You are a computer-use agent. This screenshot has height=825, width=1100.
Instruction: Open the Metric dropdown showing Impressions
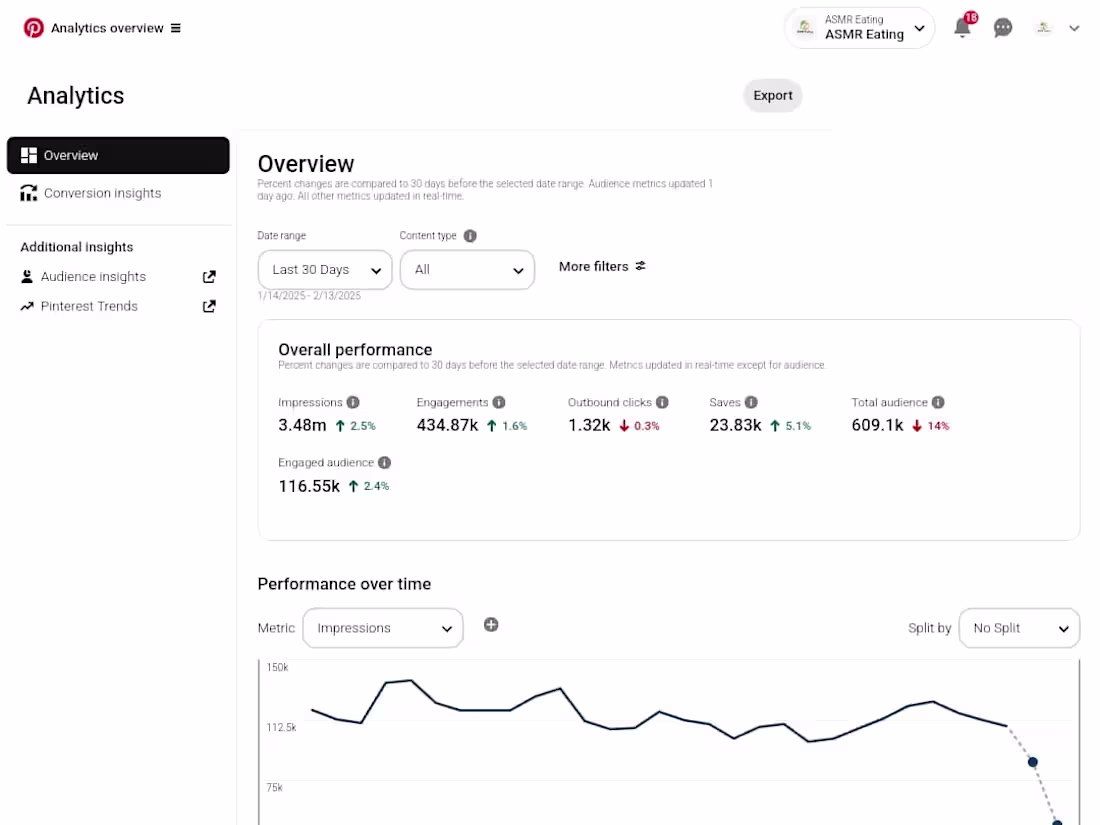point(383,628)
